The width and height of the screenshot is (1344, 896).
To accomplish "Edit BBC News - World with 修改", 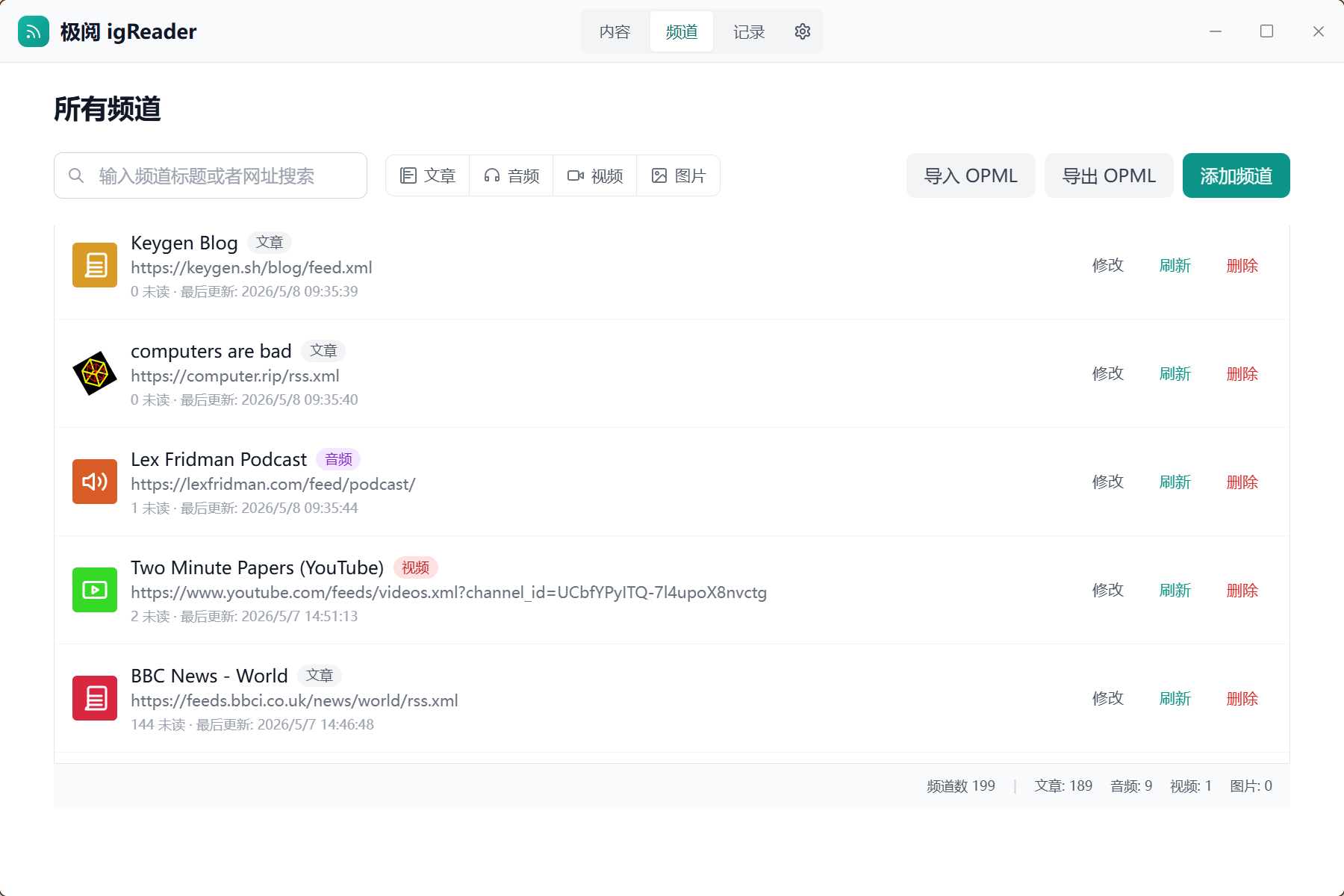I will click(1108, 698).
